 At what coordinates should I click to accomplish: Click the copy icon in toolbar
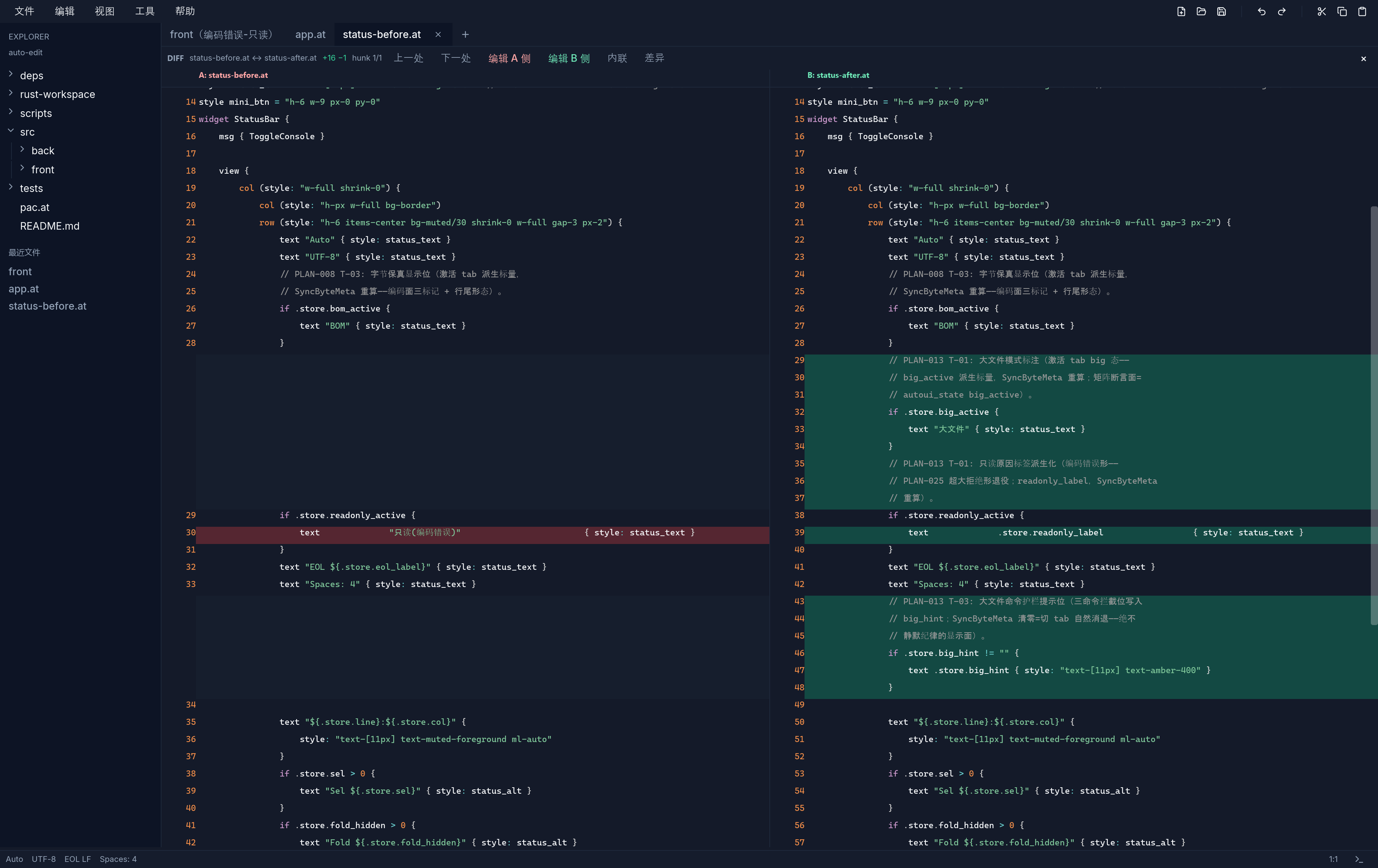(x=1342, y=11)
